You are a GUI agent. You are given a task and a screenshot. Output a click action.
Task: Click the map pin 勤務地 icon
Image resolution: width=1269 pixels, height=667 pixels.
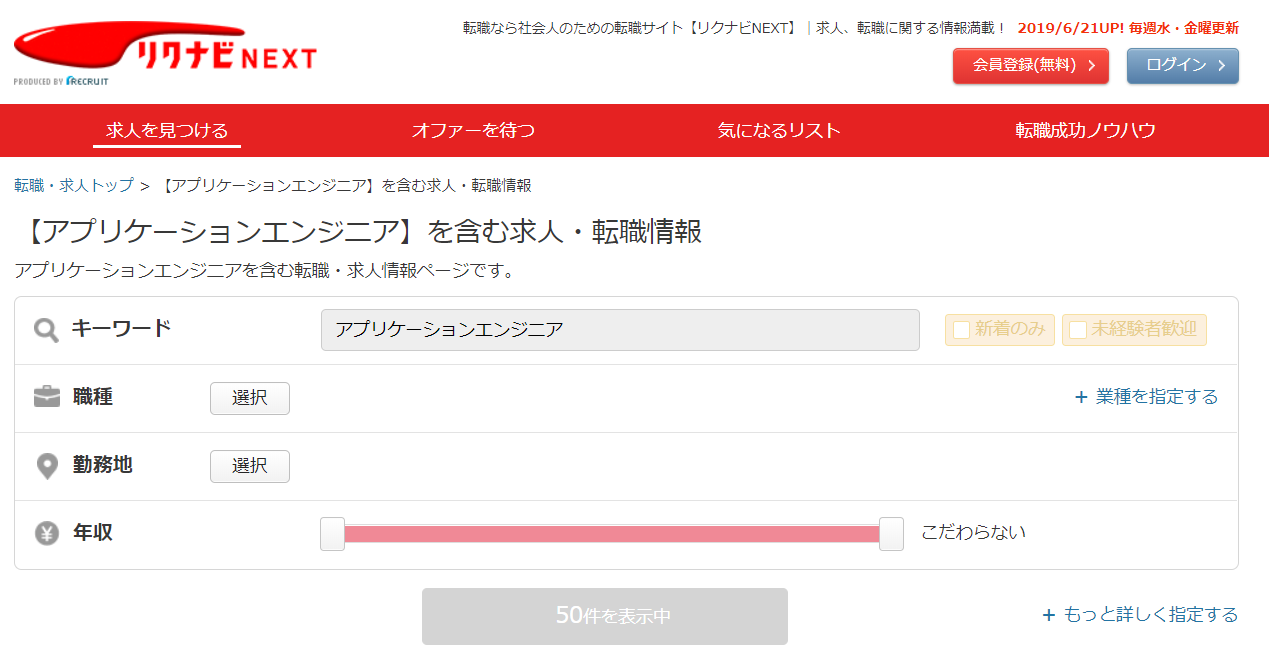(47, 466)
